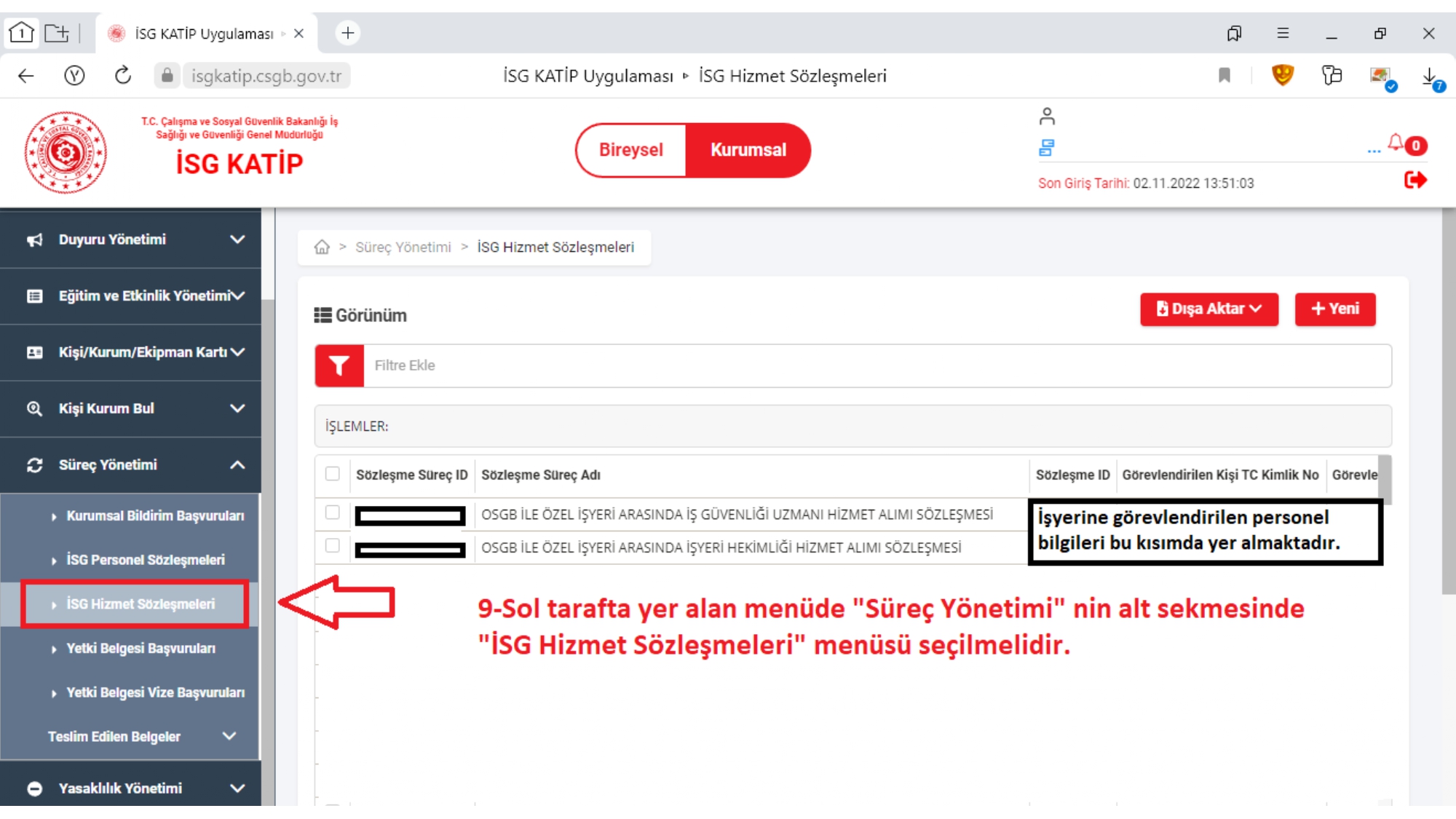Click the notification bell icon
The width and height of the screenshot is (1456, 819).
click(1395, 143)
